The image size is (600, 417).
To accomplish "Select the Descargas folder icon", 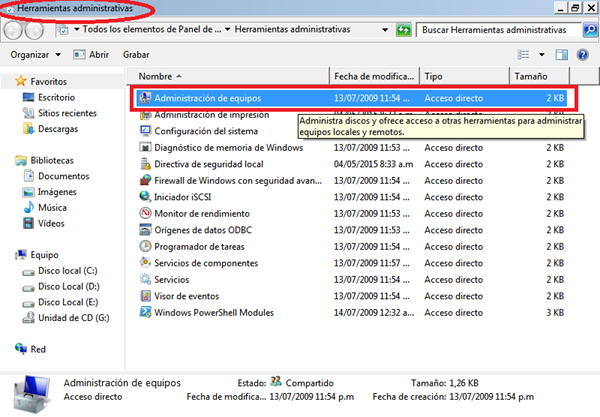I will pyautogui.click(x=28, y=129).
